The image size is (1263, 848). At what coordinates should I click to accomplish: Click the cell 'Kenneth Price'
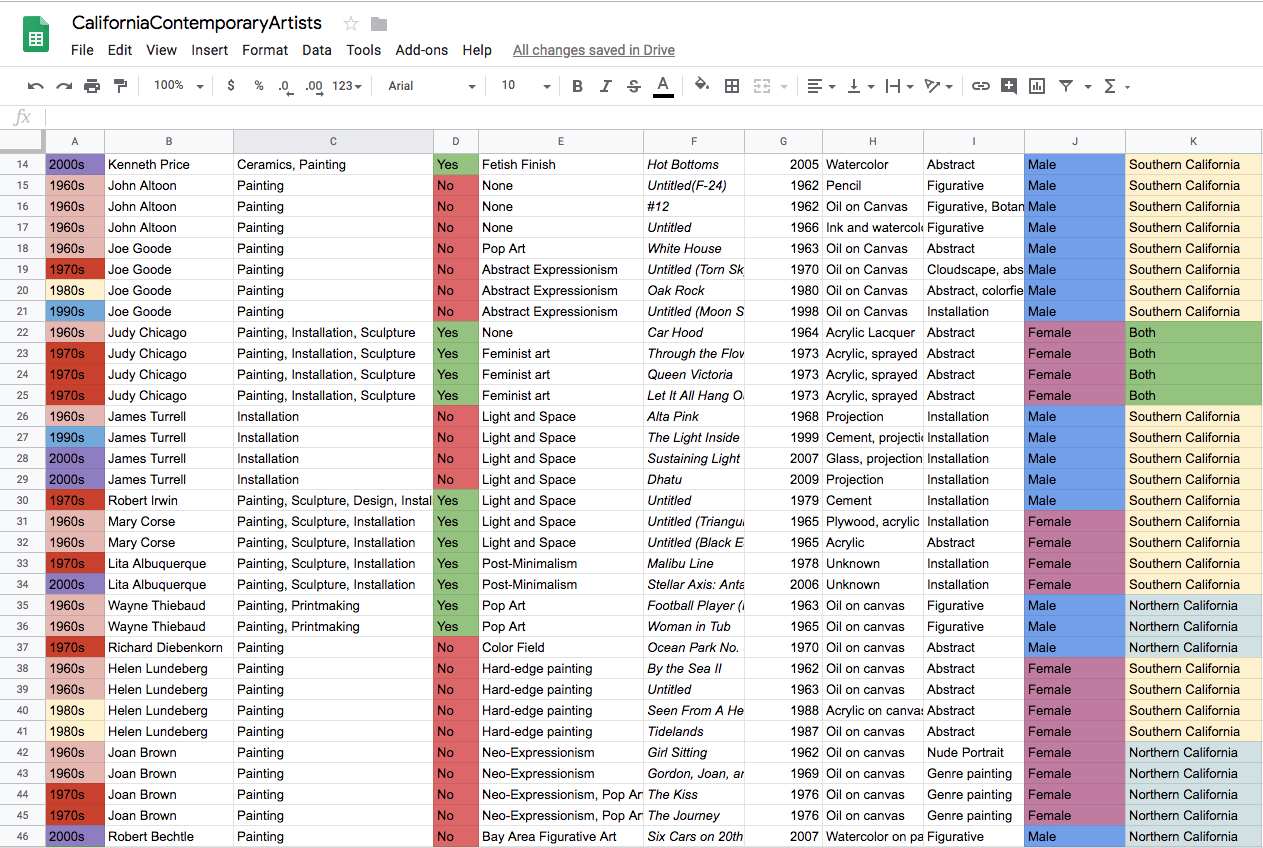169,165
